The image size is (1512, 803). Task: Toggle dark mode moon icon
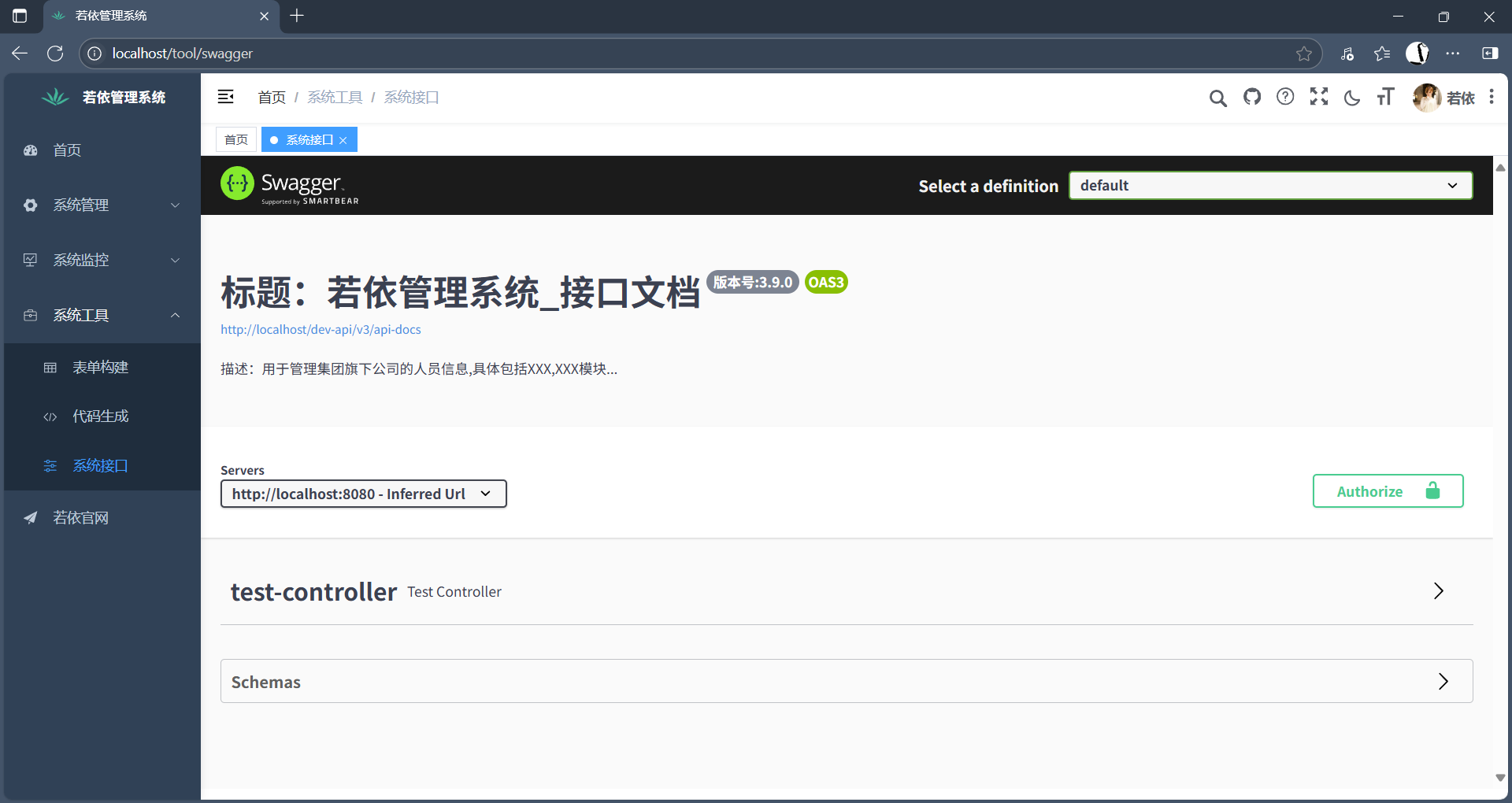click(x=1352, y=98)
